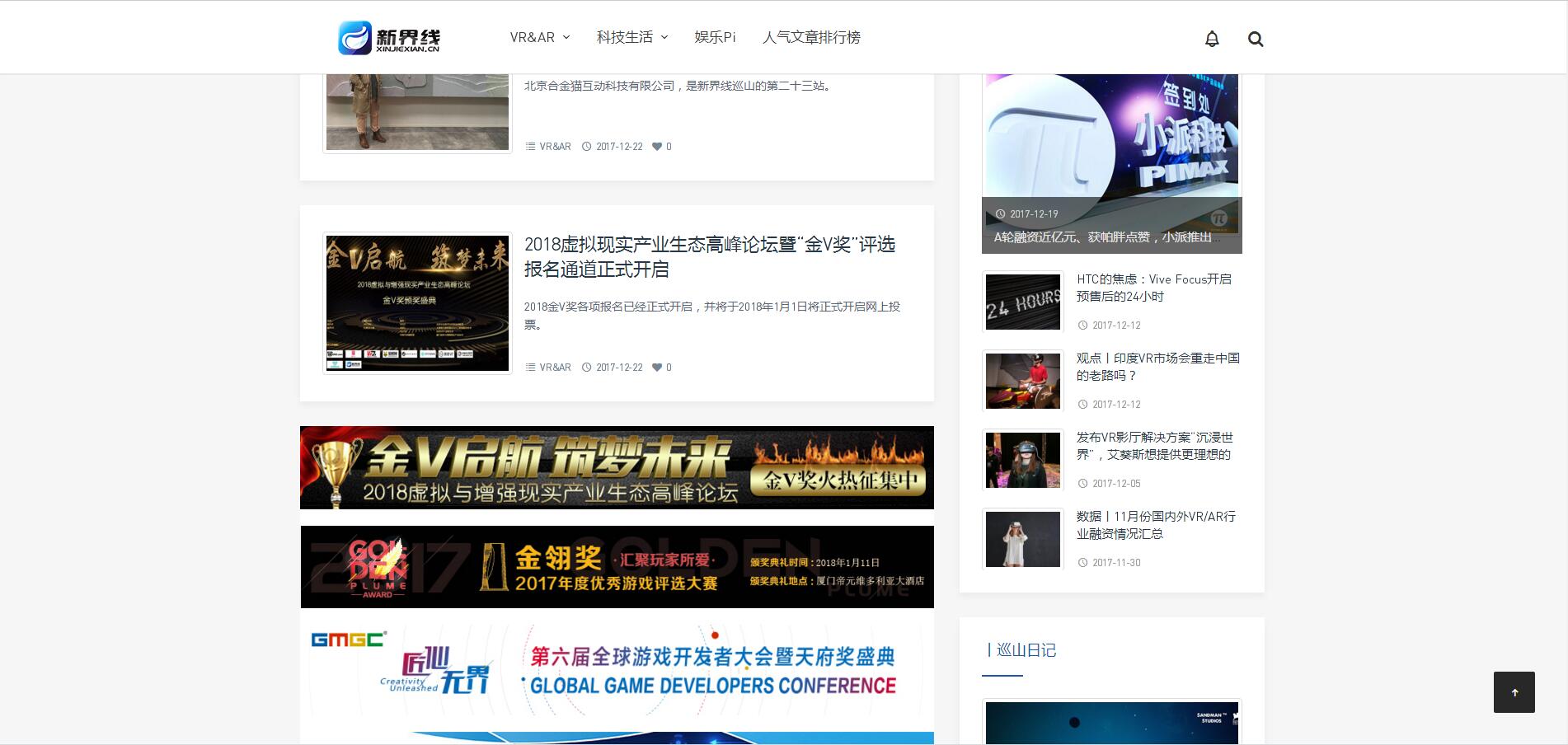
Task: Click heart icon on the 合金猫 article
Action: pos(657,147)
